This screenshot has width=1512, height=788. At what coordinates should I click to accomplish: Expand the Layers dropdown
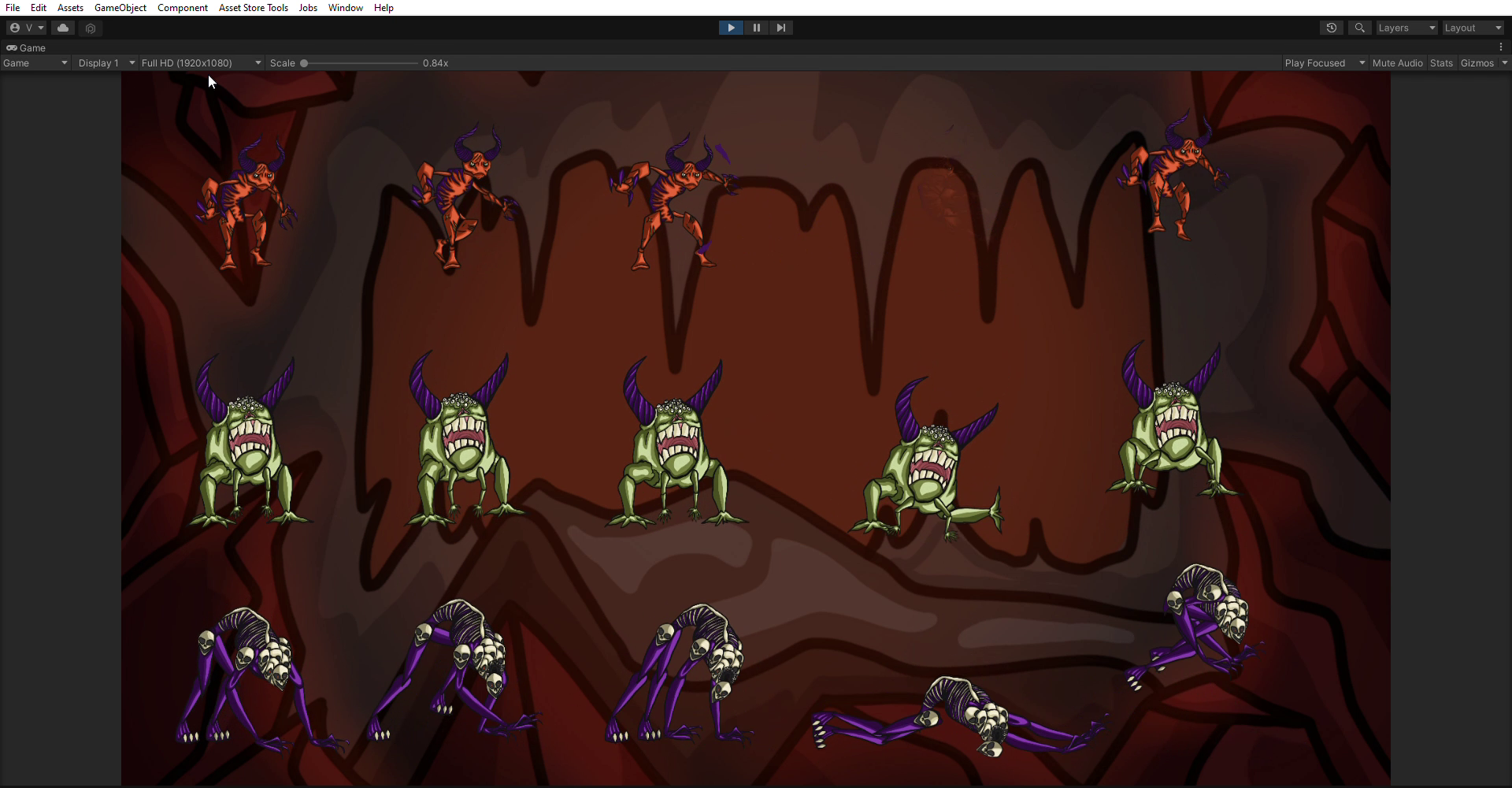coord(1406,28)
